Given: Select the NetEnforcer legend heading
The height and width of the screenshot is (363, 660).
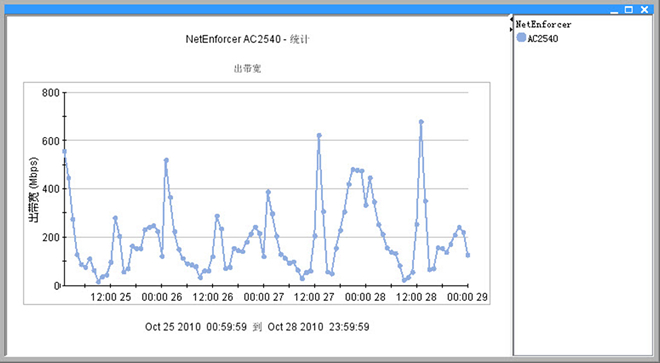Looking at the screenshot, I should tap(543, 24).
